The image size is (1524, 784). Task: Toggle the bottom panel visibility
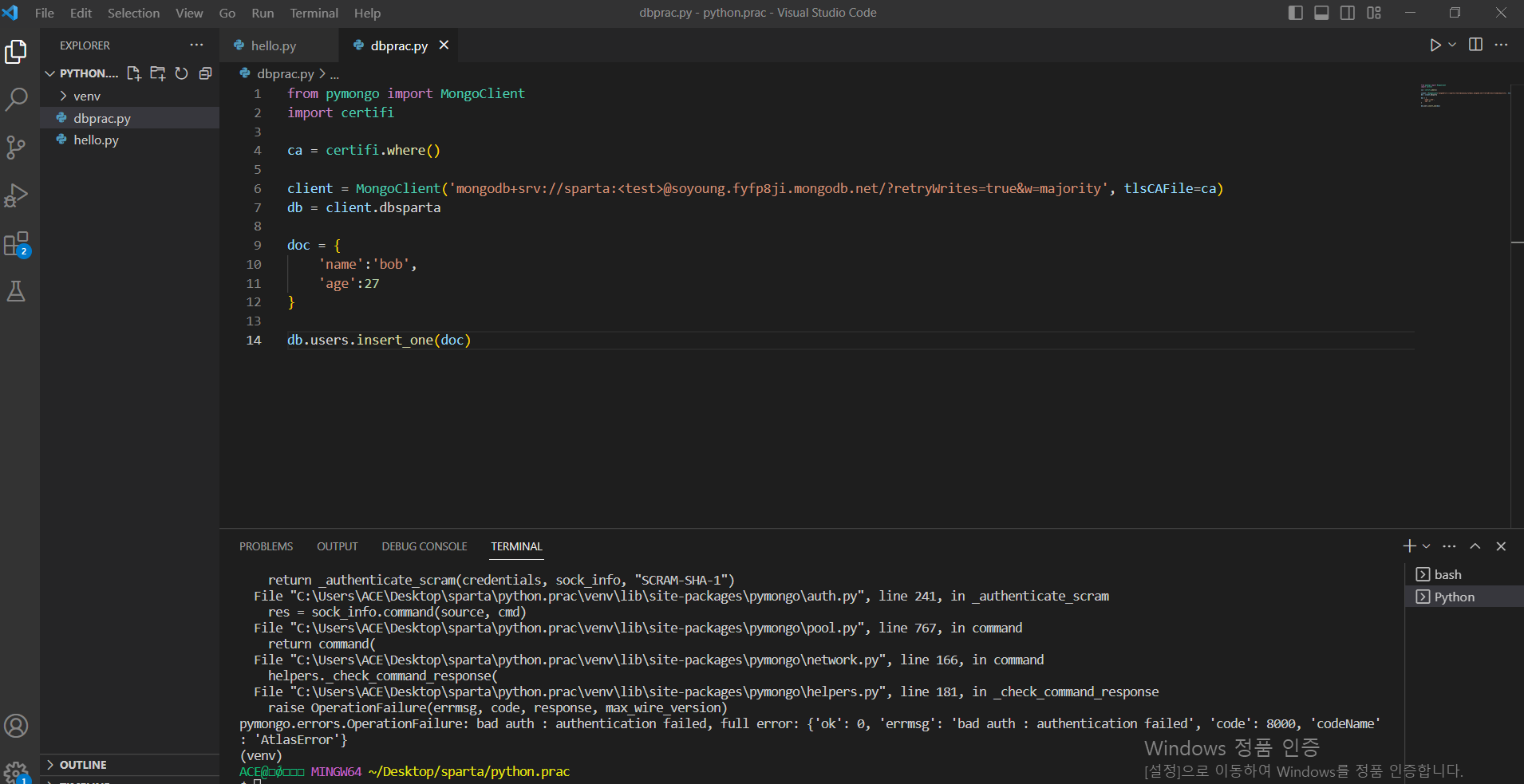click(1321, 13)
